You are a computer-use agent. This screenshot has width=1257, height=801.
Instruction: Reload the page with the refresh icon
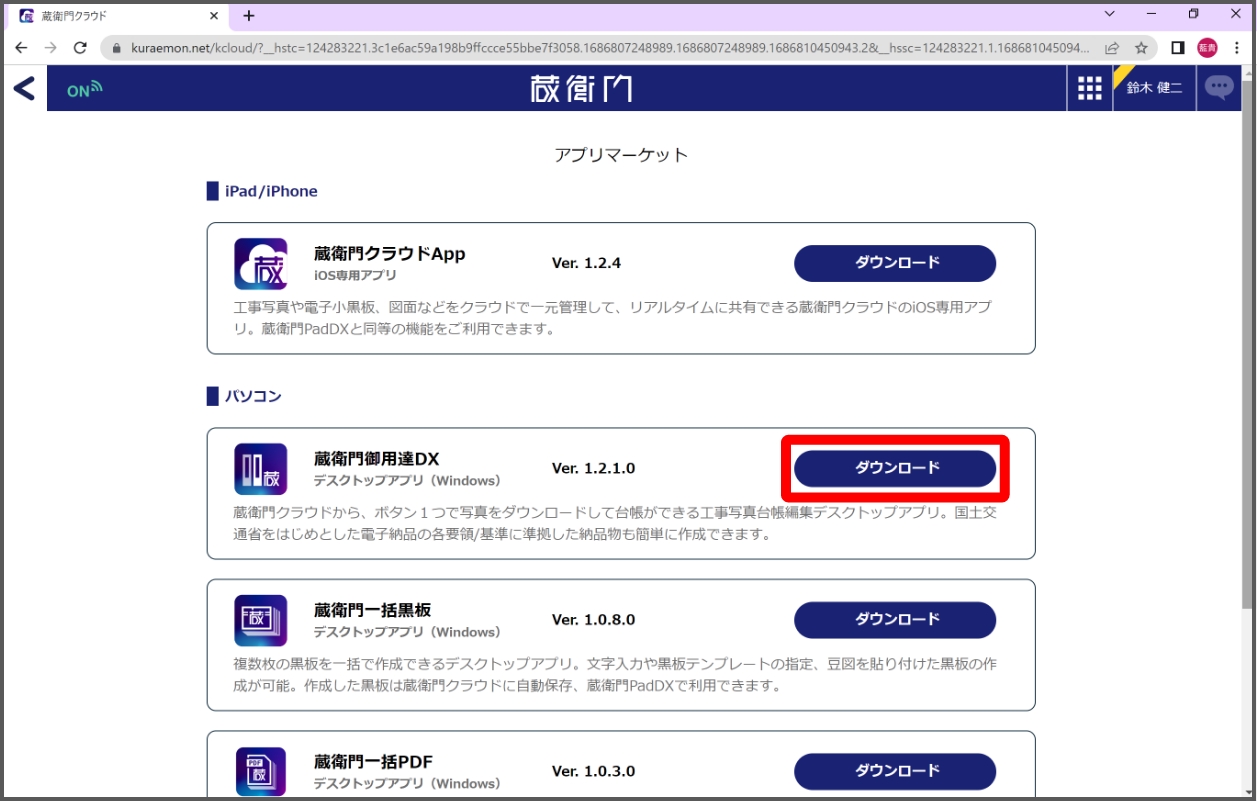(81, 47)
